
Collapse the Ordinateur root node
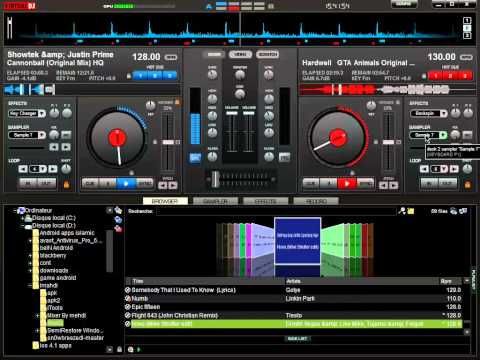(15, 211)
